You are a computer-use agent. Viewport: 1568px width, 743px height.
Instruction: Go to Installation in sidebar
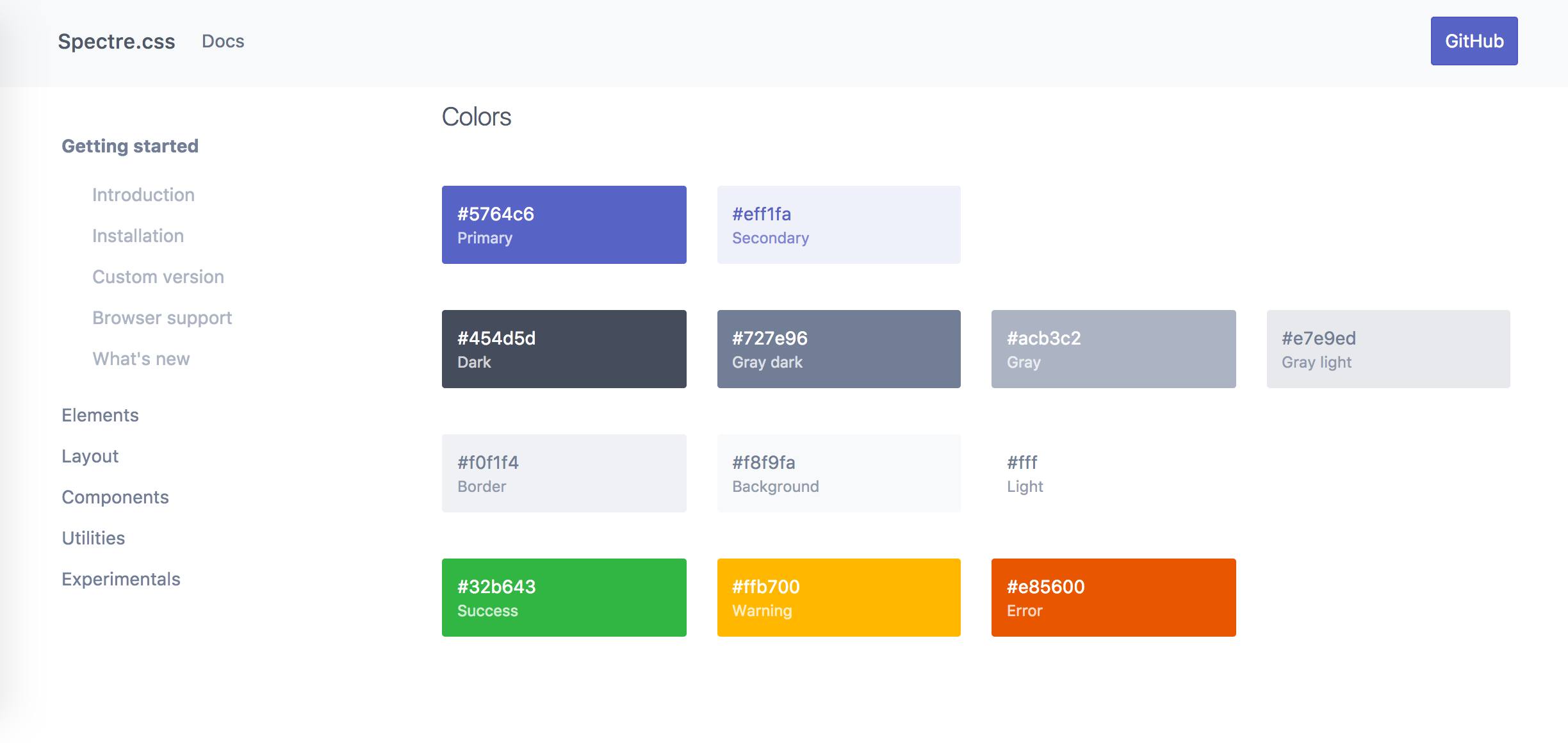click(x=138, y=236)
